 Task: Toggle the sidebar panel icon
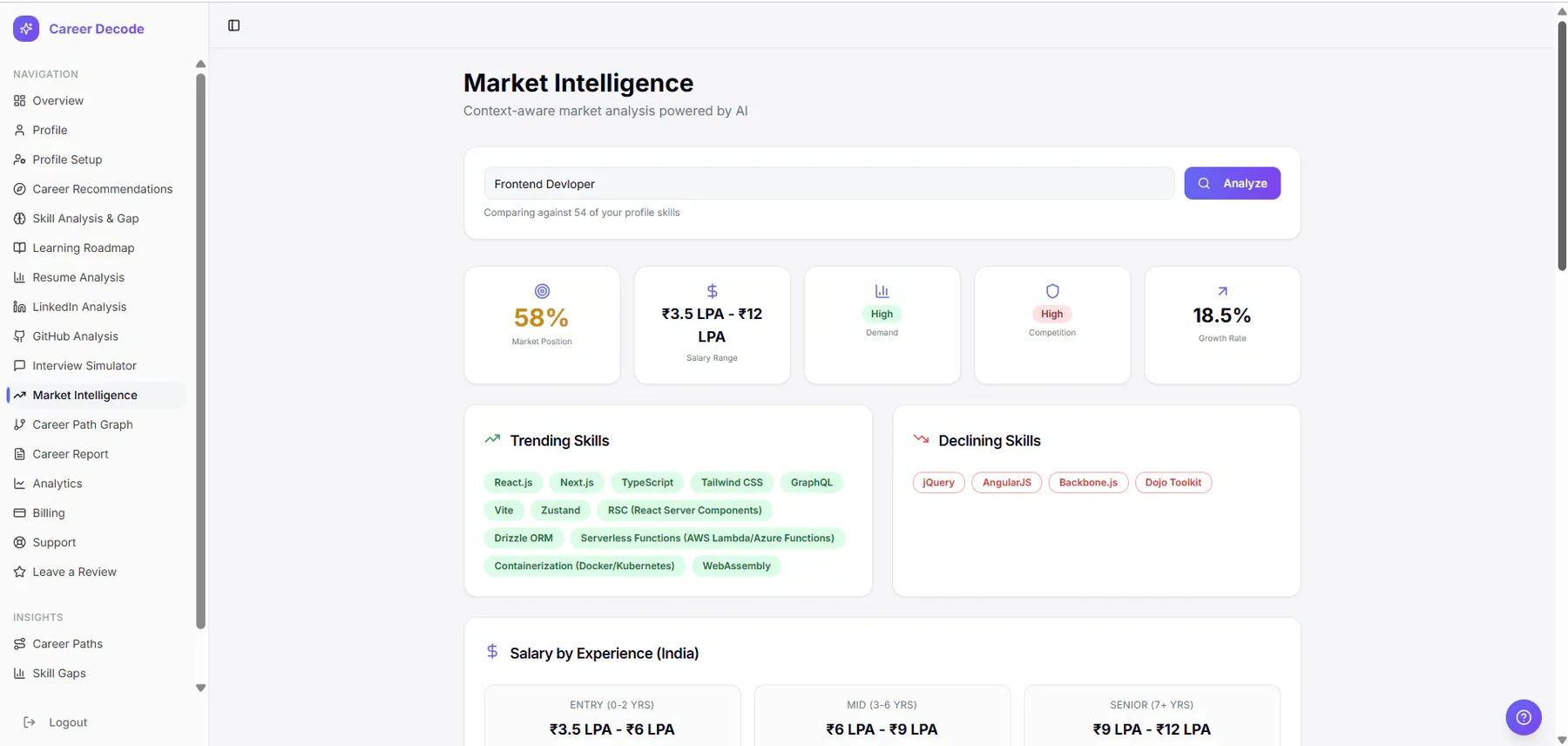233,25
